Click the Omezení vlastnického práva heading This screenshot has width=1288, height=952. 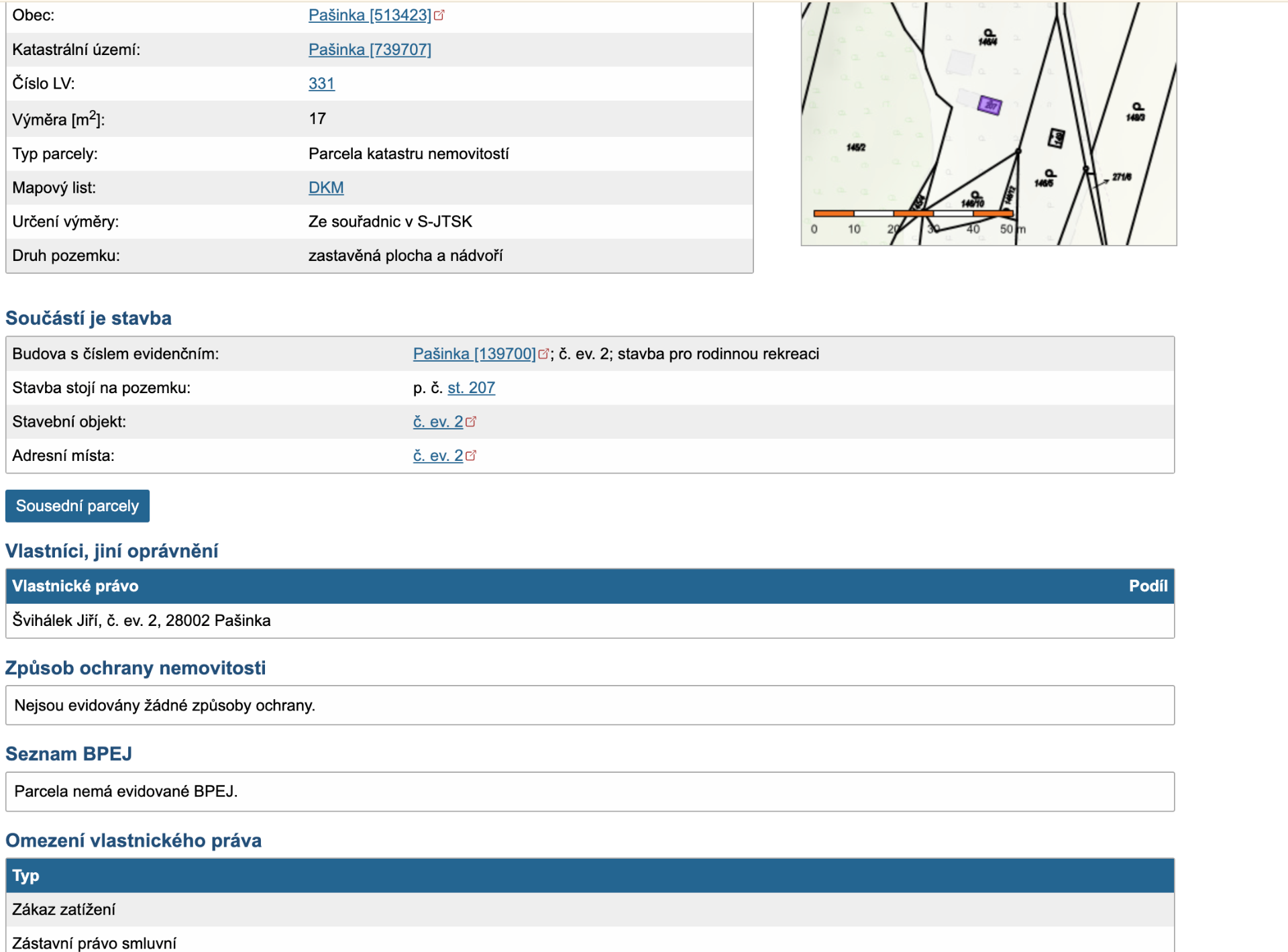[133, 841]
